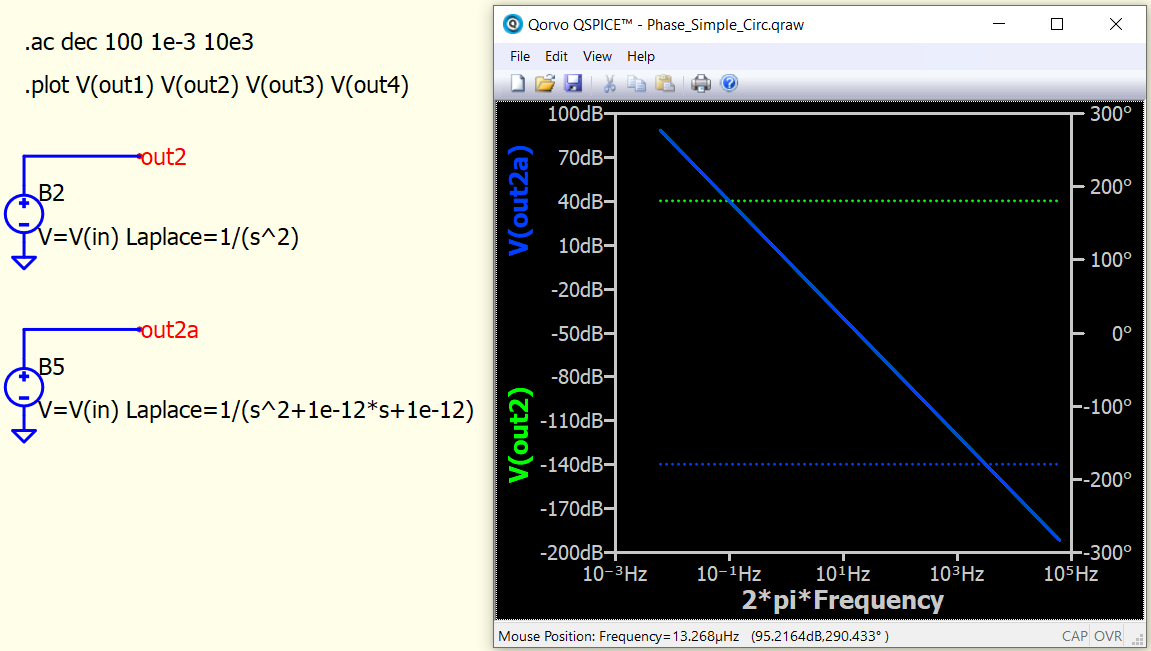This screenshot has height=651, width=1151.
Task: Click the Cut scissors toolbar icon
Action: 609,83
